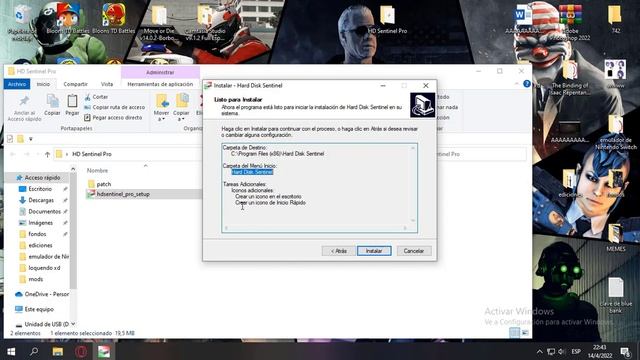640x360 pixels.
Task: Open the notification center icon
Action: point(625,351)
